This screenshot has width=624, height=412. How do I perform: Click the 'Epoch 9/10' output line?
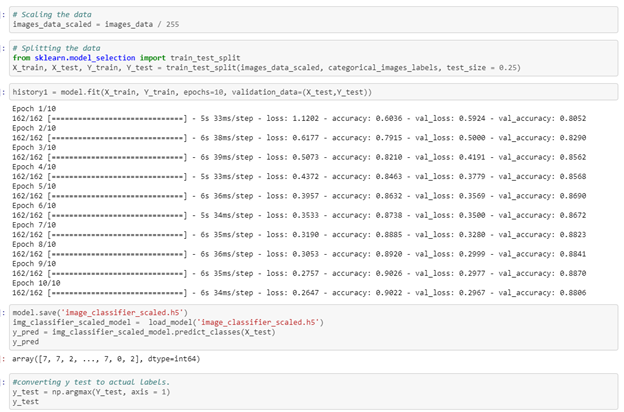[34, 264]
